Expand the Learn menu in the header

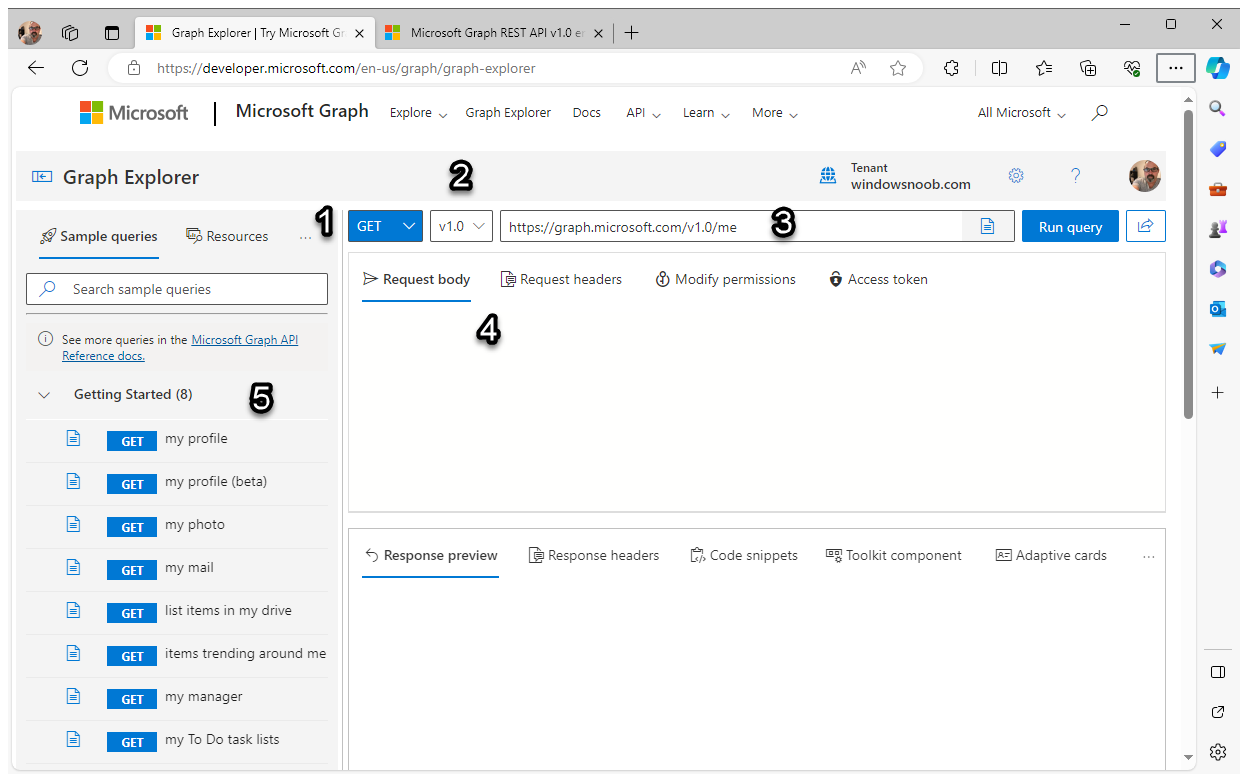706,113
